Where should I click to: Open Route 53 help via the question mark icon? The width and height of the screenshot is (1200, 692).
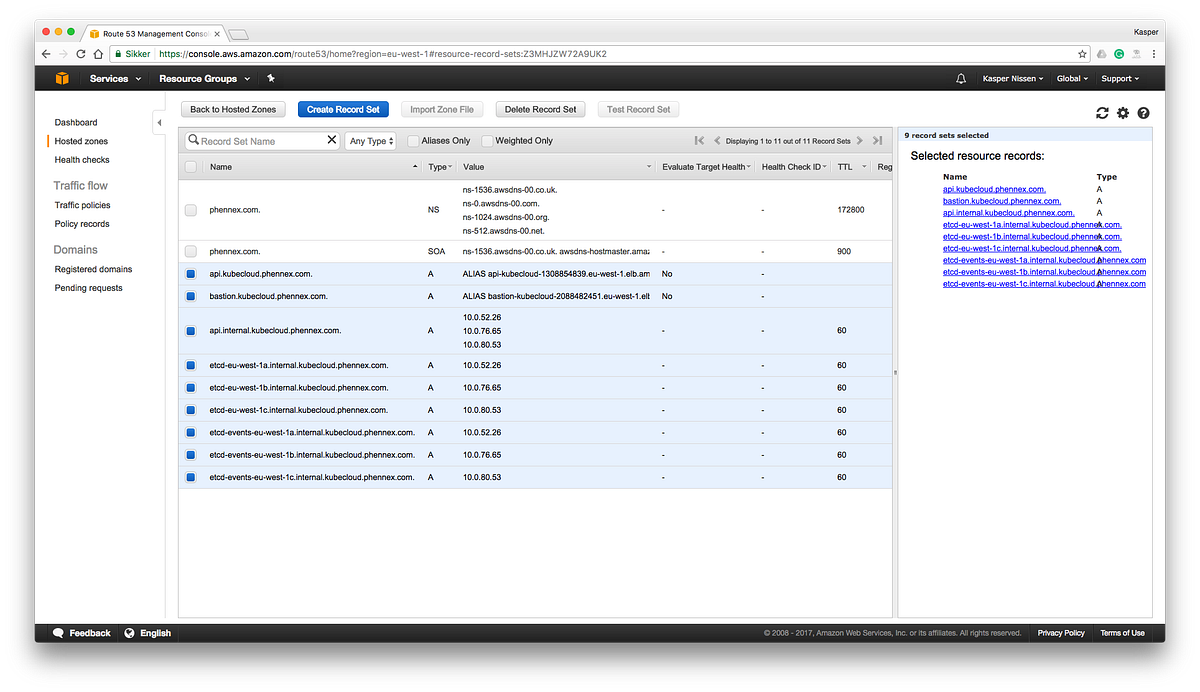[x=1143, y=113]
